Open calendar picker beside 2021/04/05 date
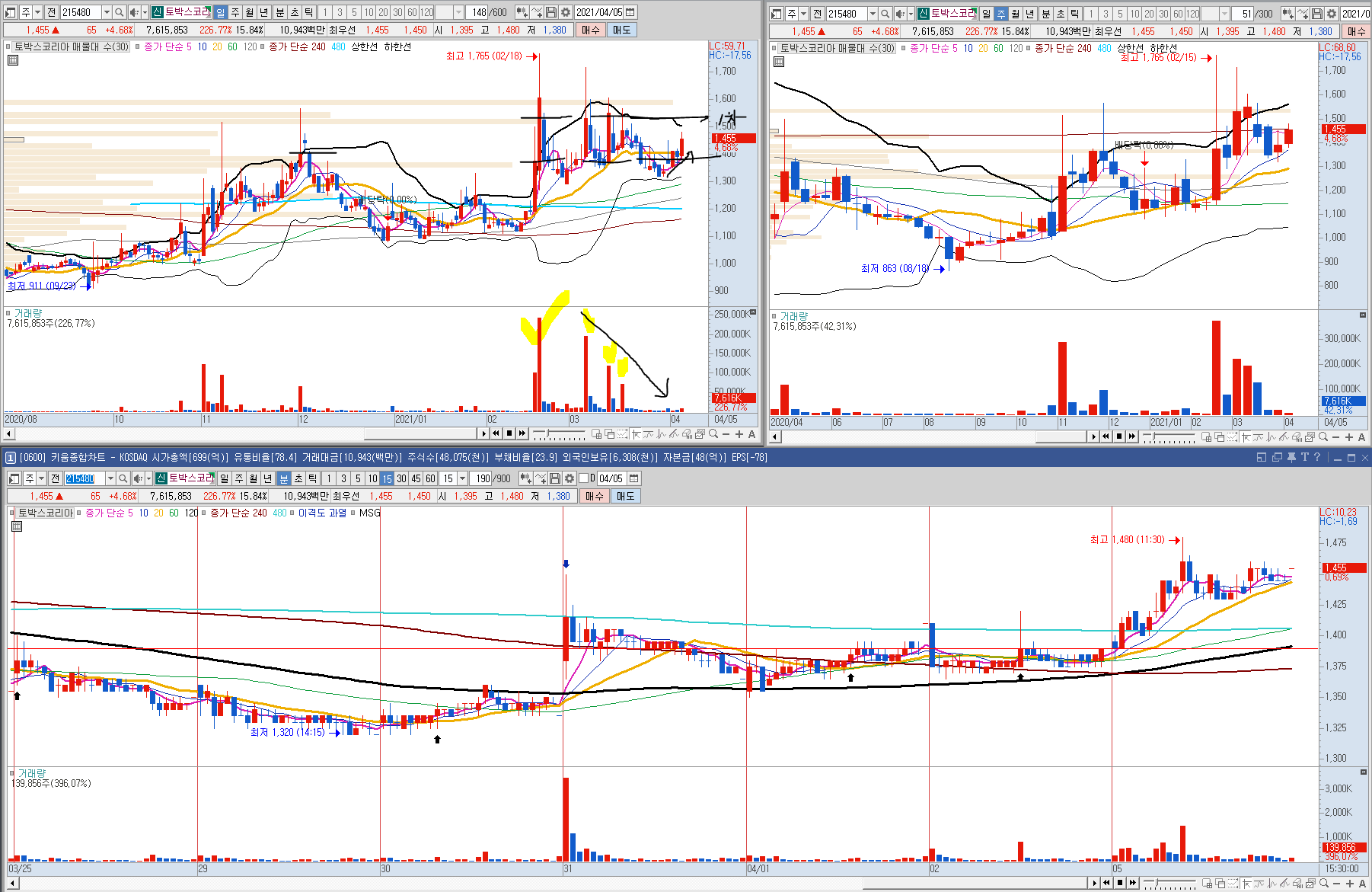Screen dimensions: 1372x892 pyautogui.click(x=630, y=12)
